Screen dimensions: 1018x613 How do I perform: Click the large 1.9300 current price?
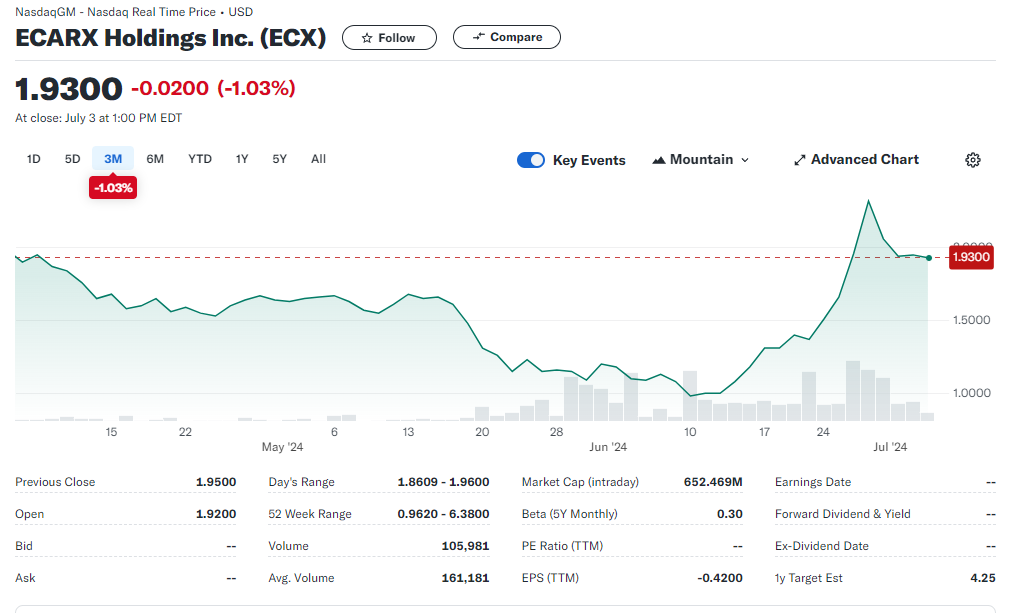coord(69,89)
